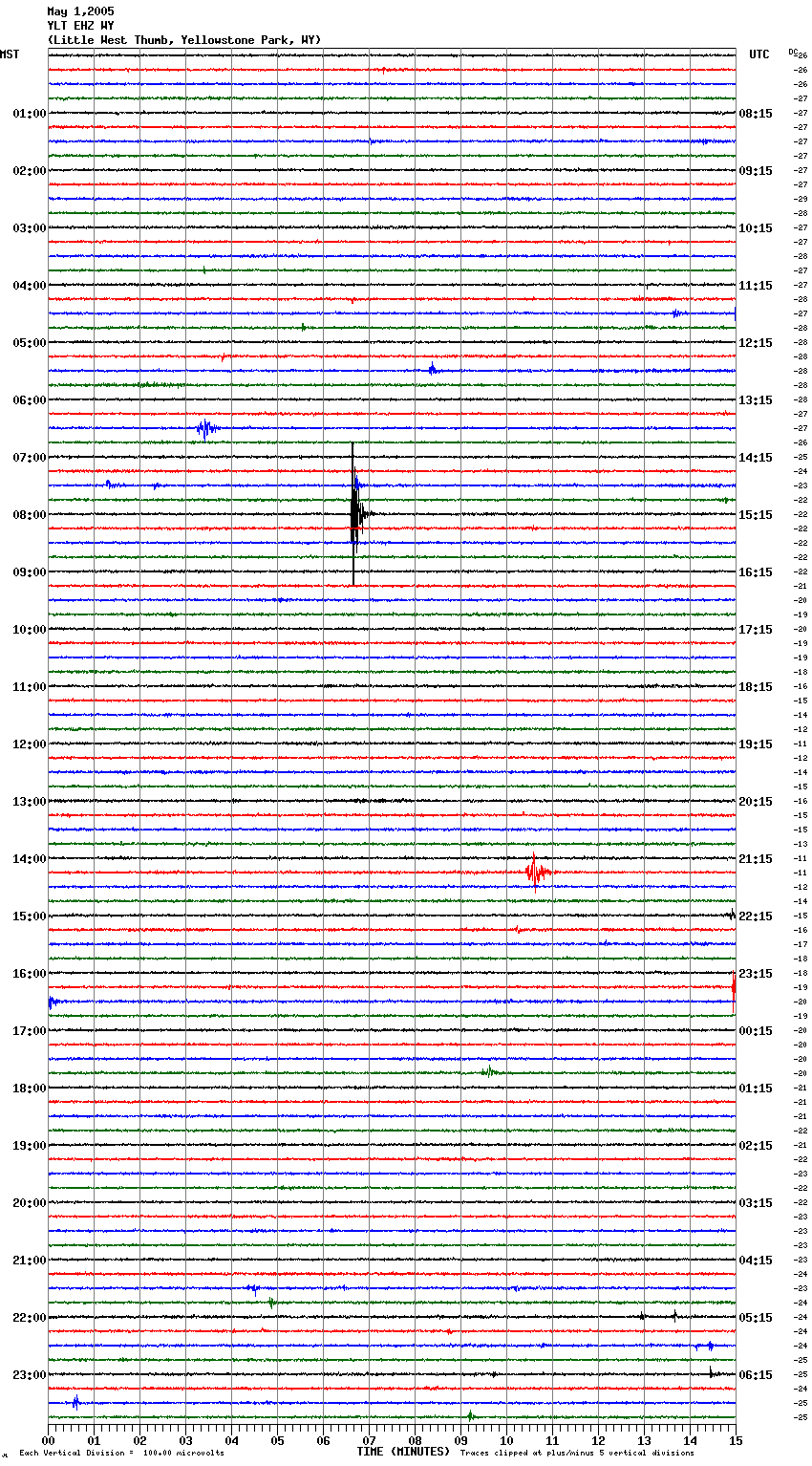This screenshot has height=1466, width=812.
Task: Click the green burst below the 17:00 row
Action: (x=489, y=1072)
